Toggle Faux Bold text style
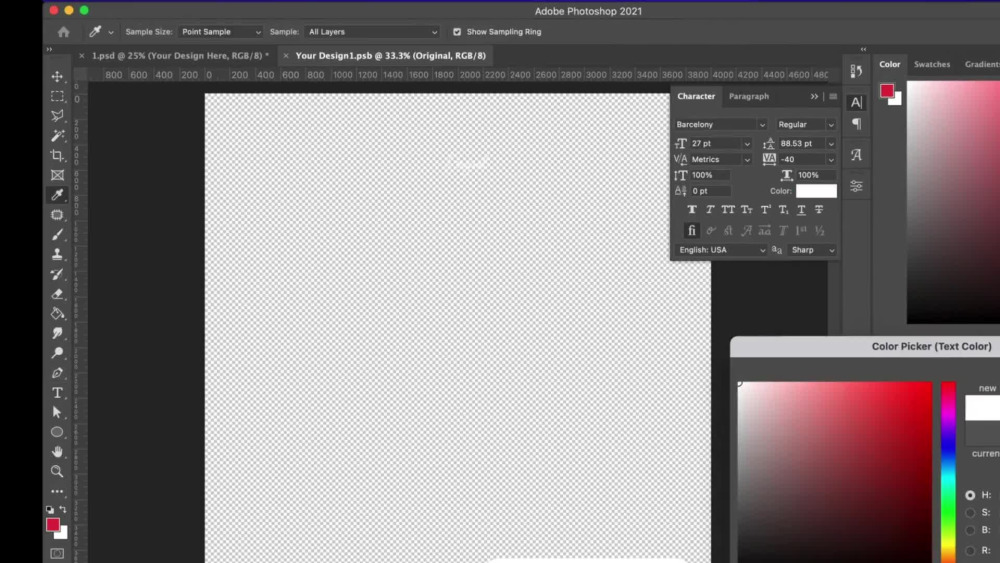Image resolution: width=1000 pixels, height=563 pixels. tap(692, 209)
